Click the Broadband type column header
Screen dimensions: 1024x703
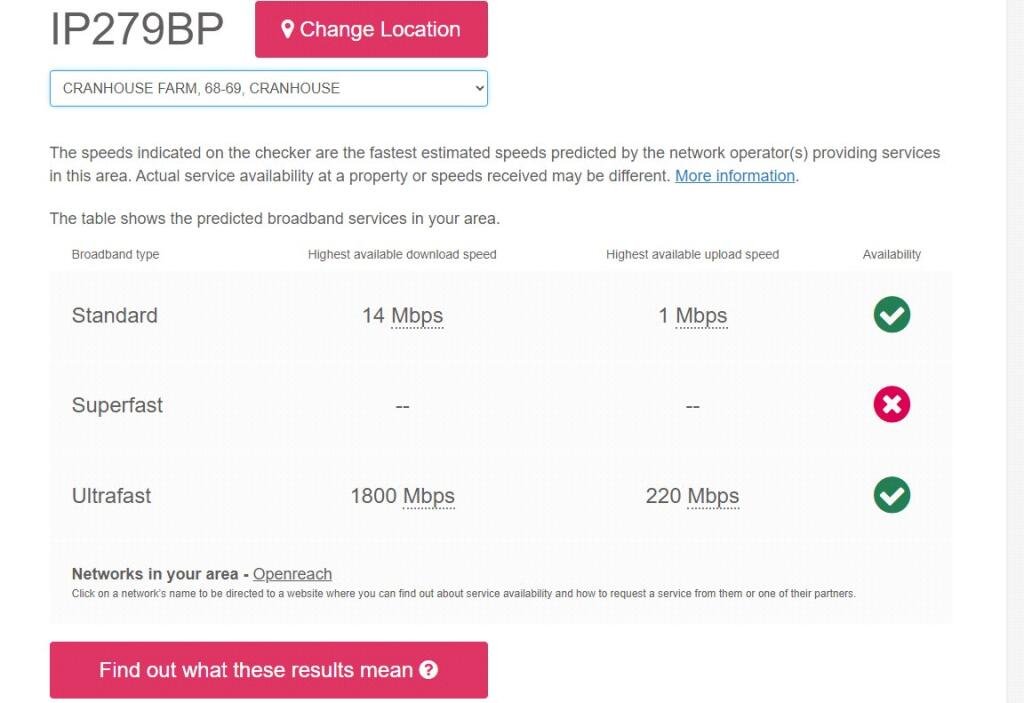pos(115,254)
